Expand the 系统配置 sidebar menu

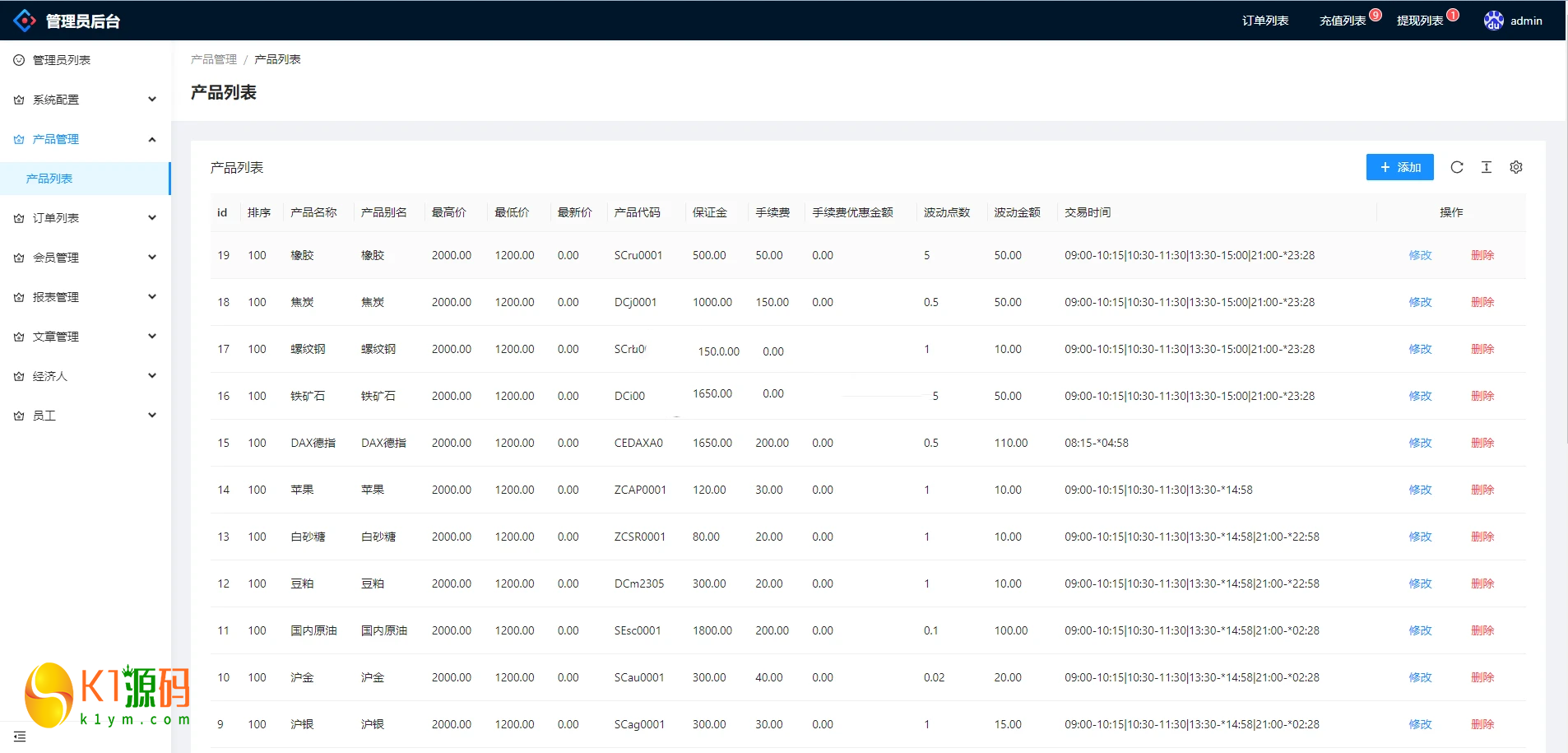[x=84, y=100]
